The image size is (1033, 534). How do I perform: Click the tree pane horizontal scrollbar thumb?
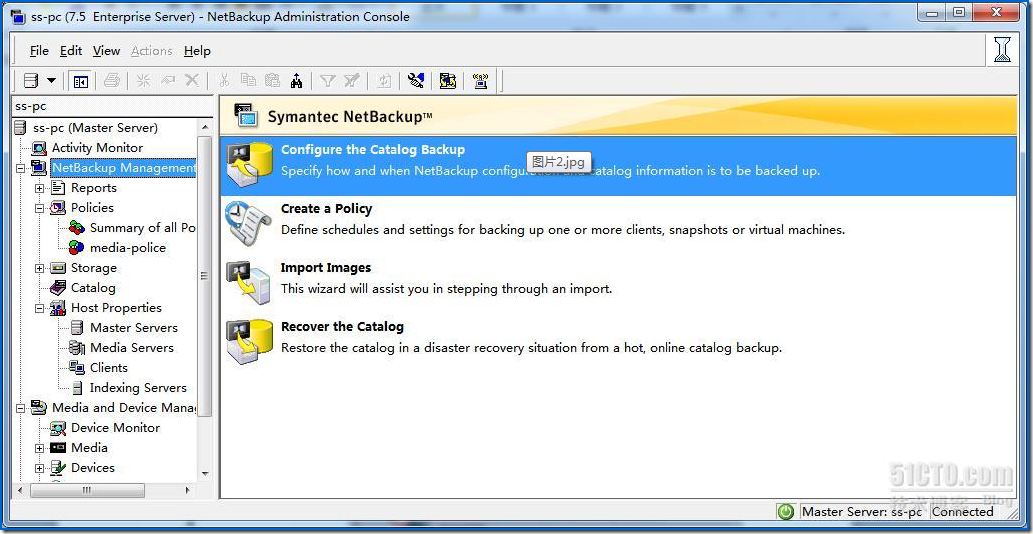tap(87, 491)
